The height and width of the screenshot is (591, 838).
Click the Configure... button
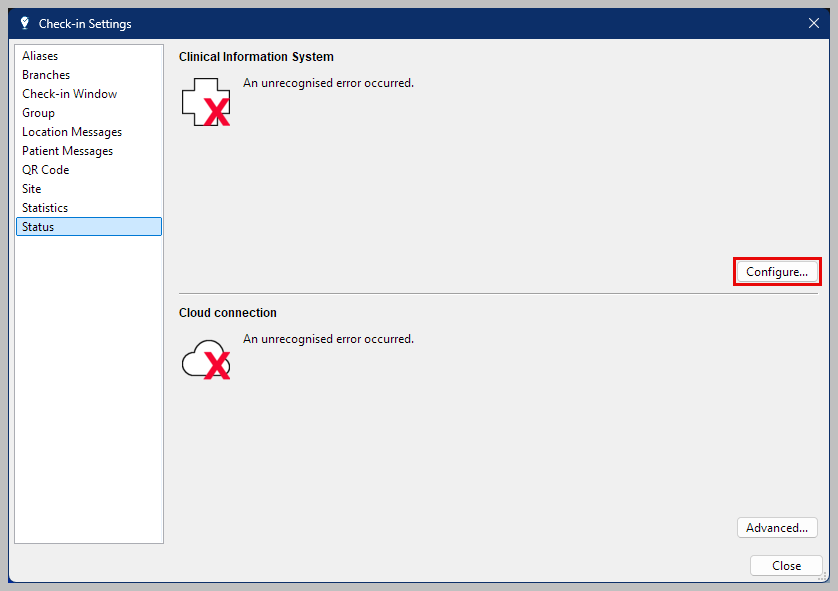777,271
